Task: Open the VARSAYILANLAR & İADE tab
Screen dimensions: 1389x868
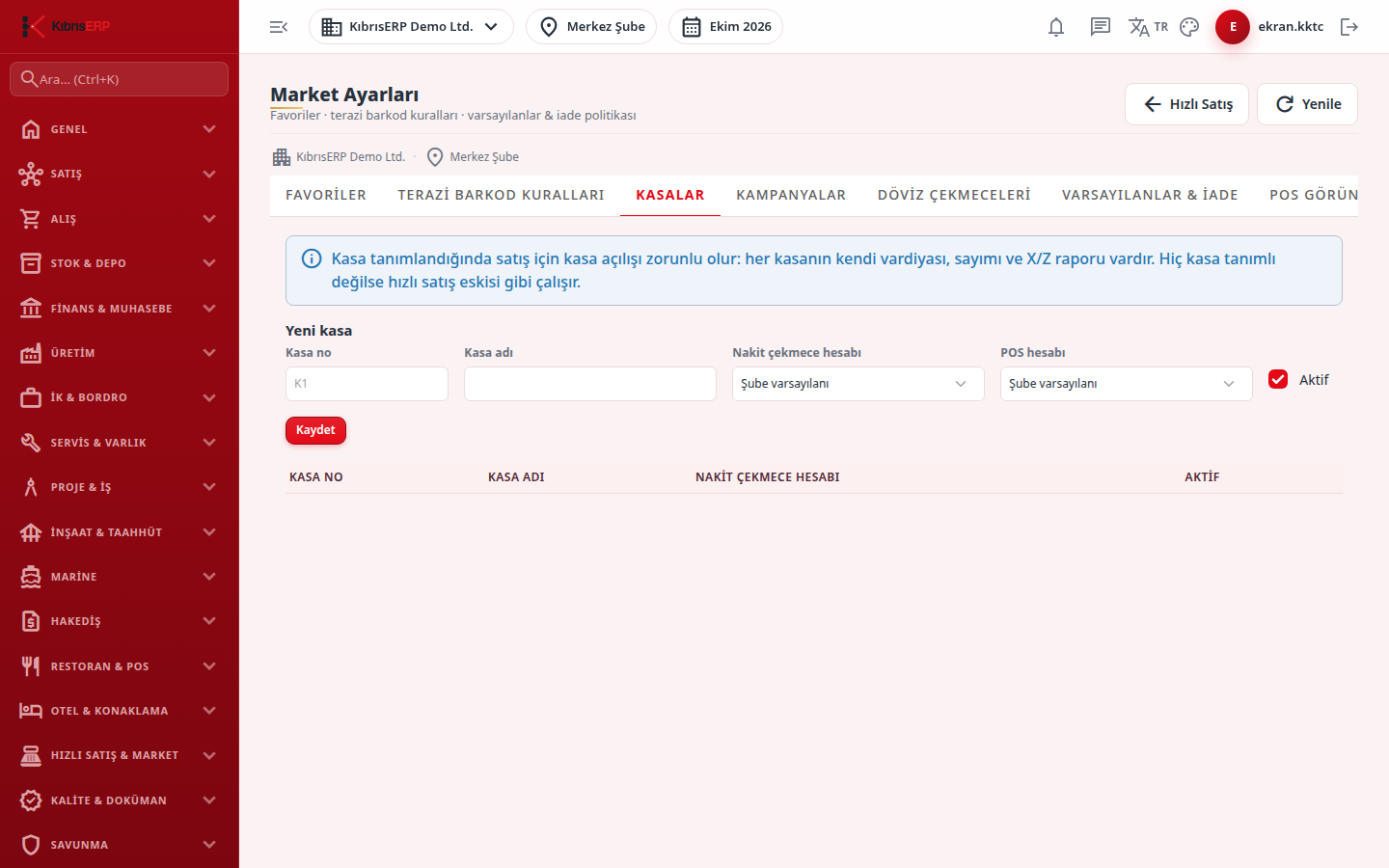Action: pos(1150,195)
